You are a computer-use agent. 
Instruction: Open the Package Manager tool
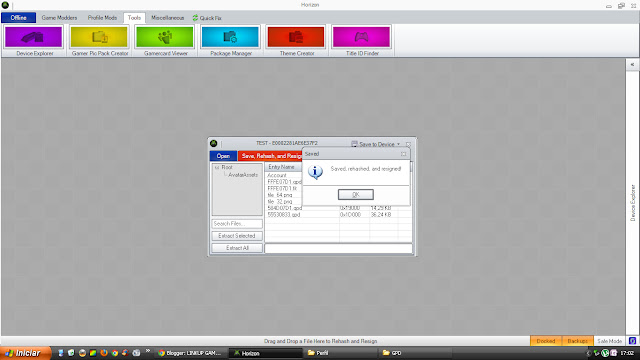point(231,41)
